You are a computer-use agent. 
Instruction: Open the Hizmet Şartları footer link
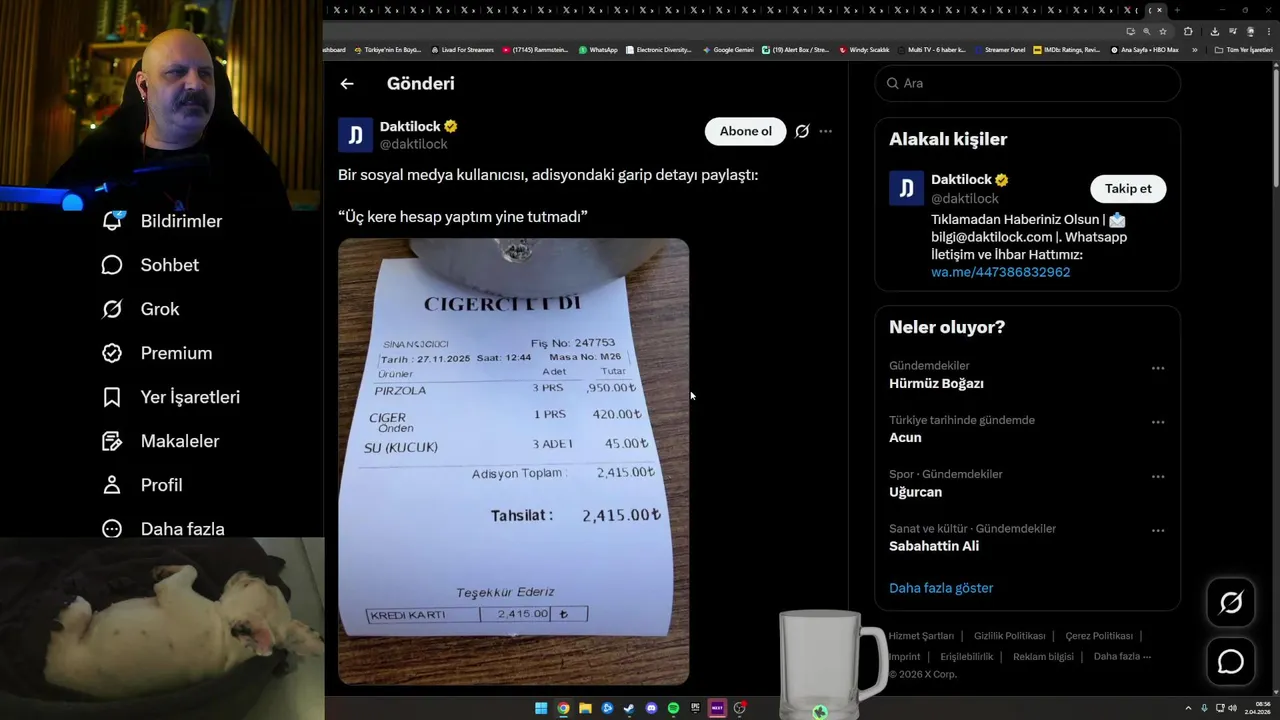click(x=921, y=636)
